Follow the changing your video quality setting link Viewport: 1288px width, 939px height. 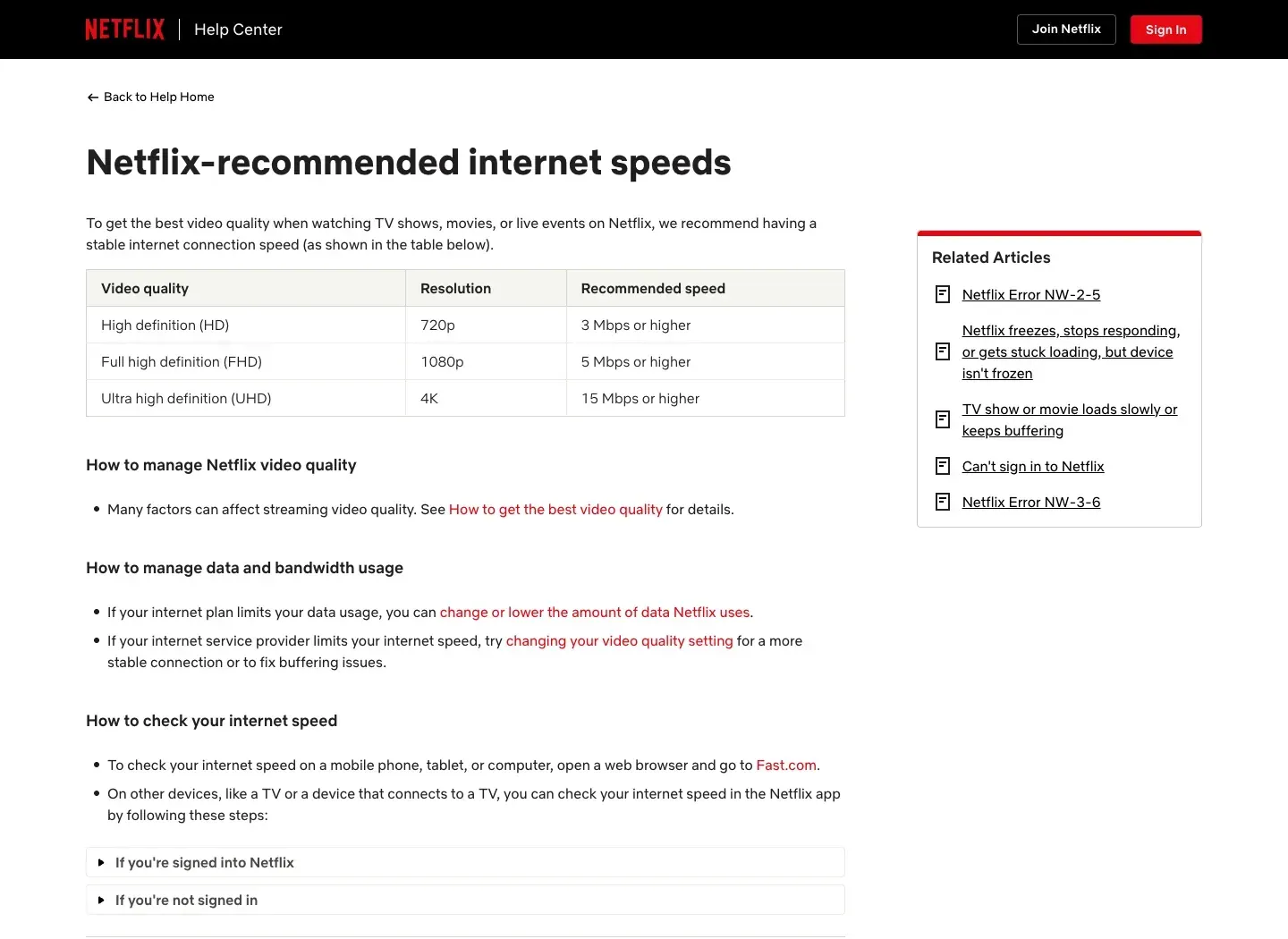tap(619, 640)
